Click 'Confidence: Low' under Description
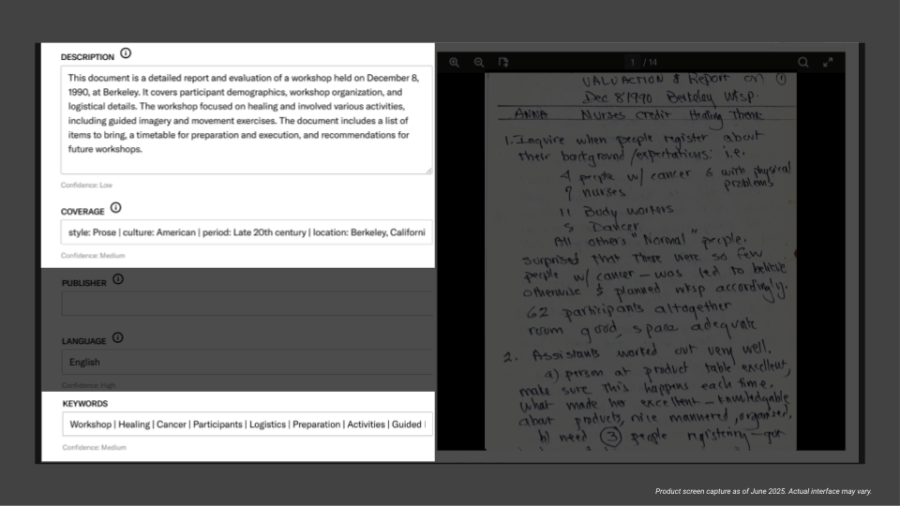 (x=87, y=185)
